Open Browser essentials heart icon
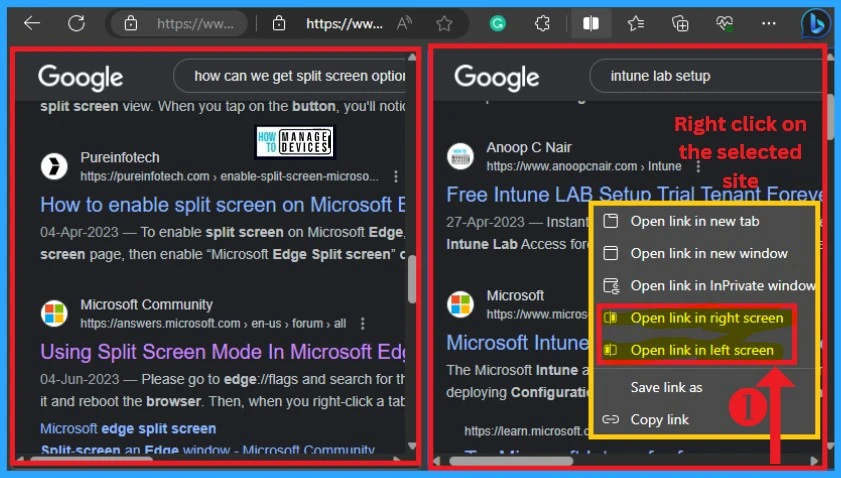 (x=725, y=23)
